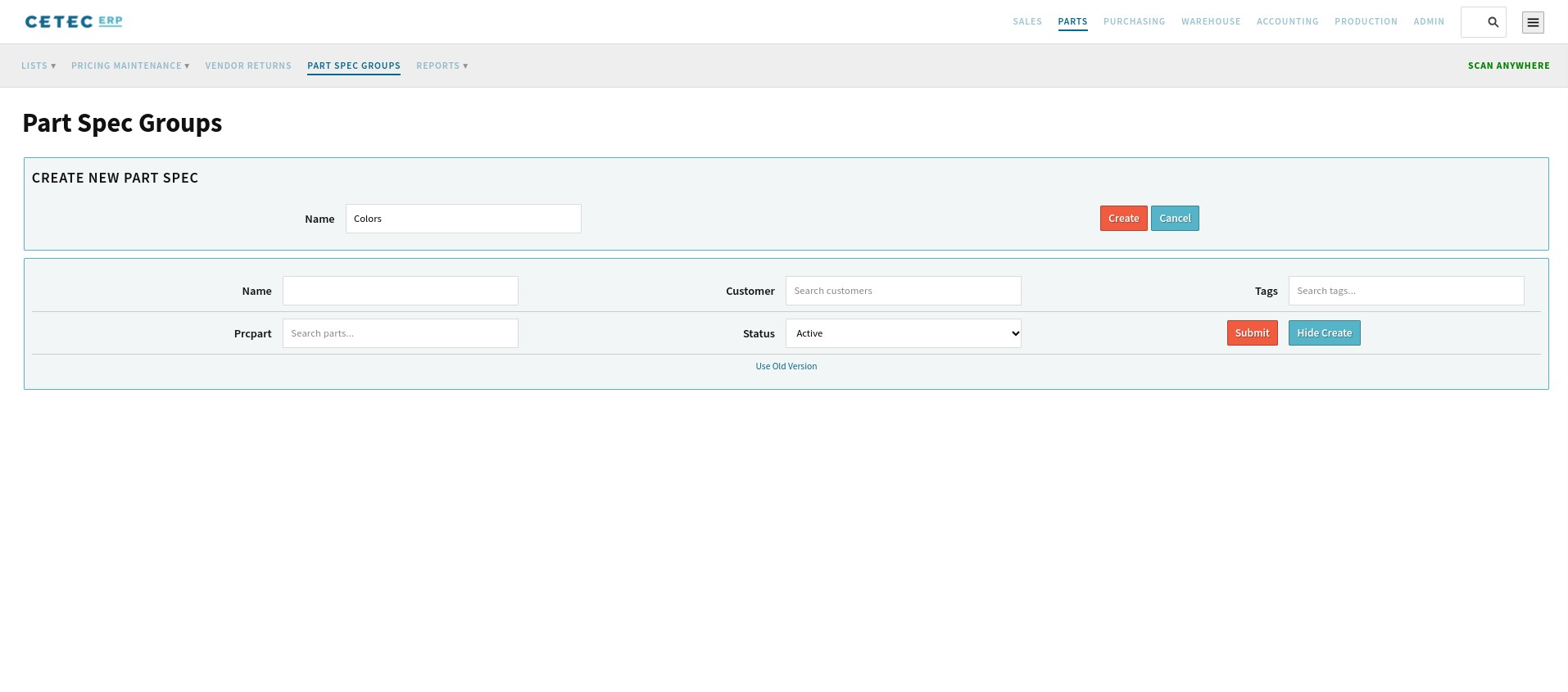Viewport: 1568px width, 692px height.
Task: Click the red Create button
Action: pyautogui.click(x=1124, y=219)
